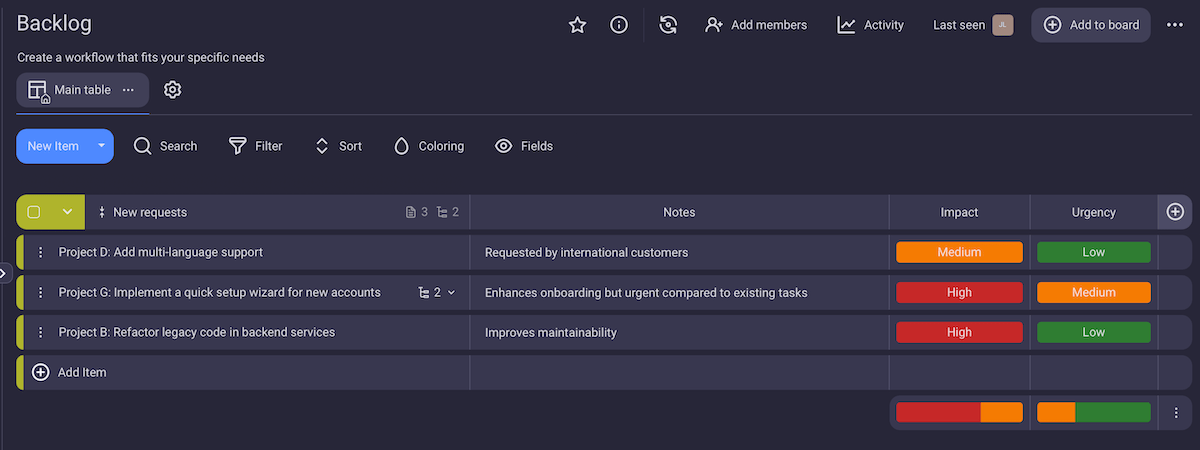The width and height of the screenshot is (1200, 450).
Task: Click Add members button
Action: 756,25
